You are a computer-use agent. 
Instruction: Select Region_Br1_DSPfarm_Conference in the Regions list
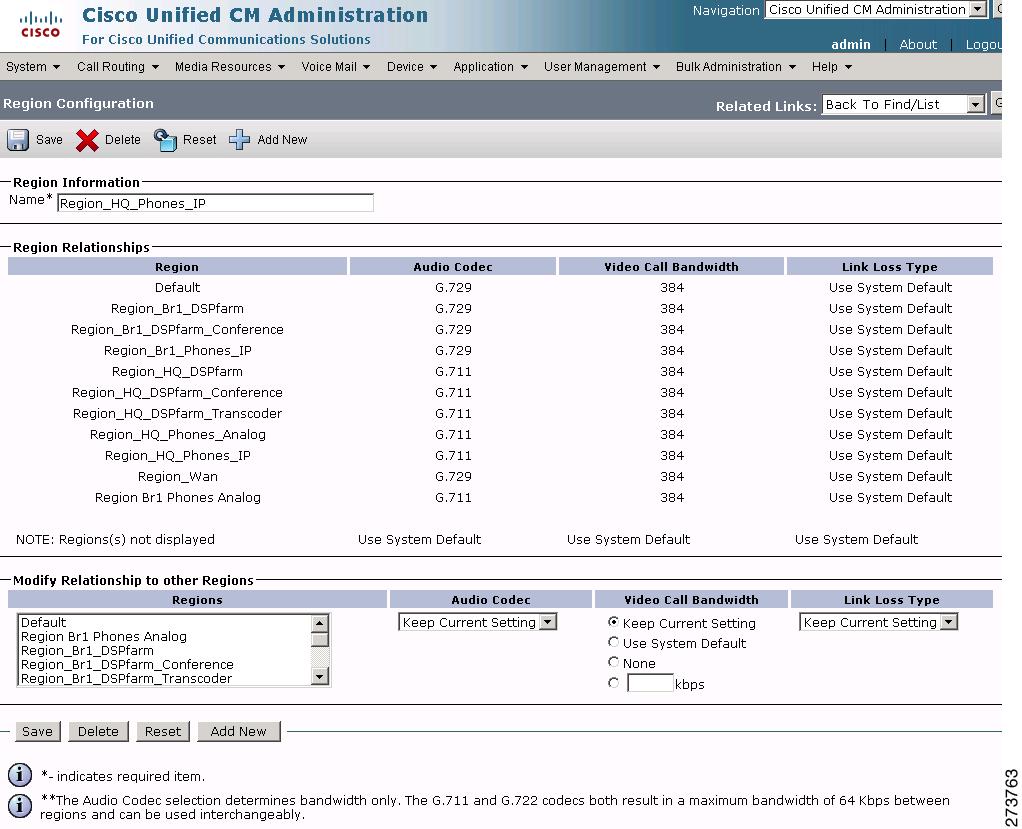166,664
